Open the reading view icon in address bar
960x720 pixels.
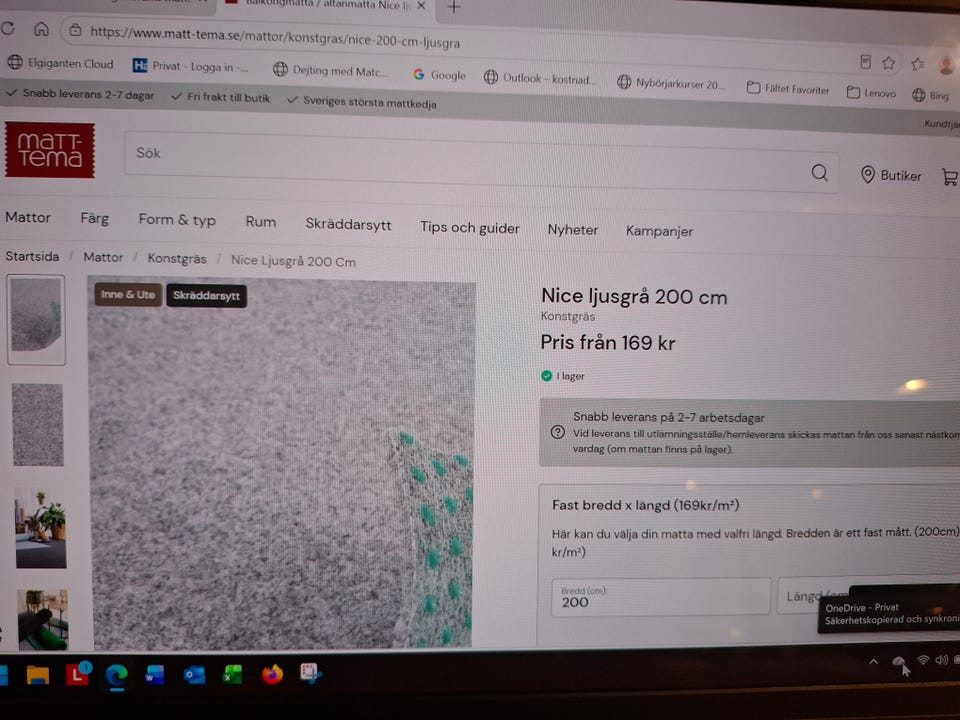pos(865,61)
